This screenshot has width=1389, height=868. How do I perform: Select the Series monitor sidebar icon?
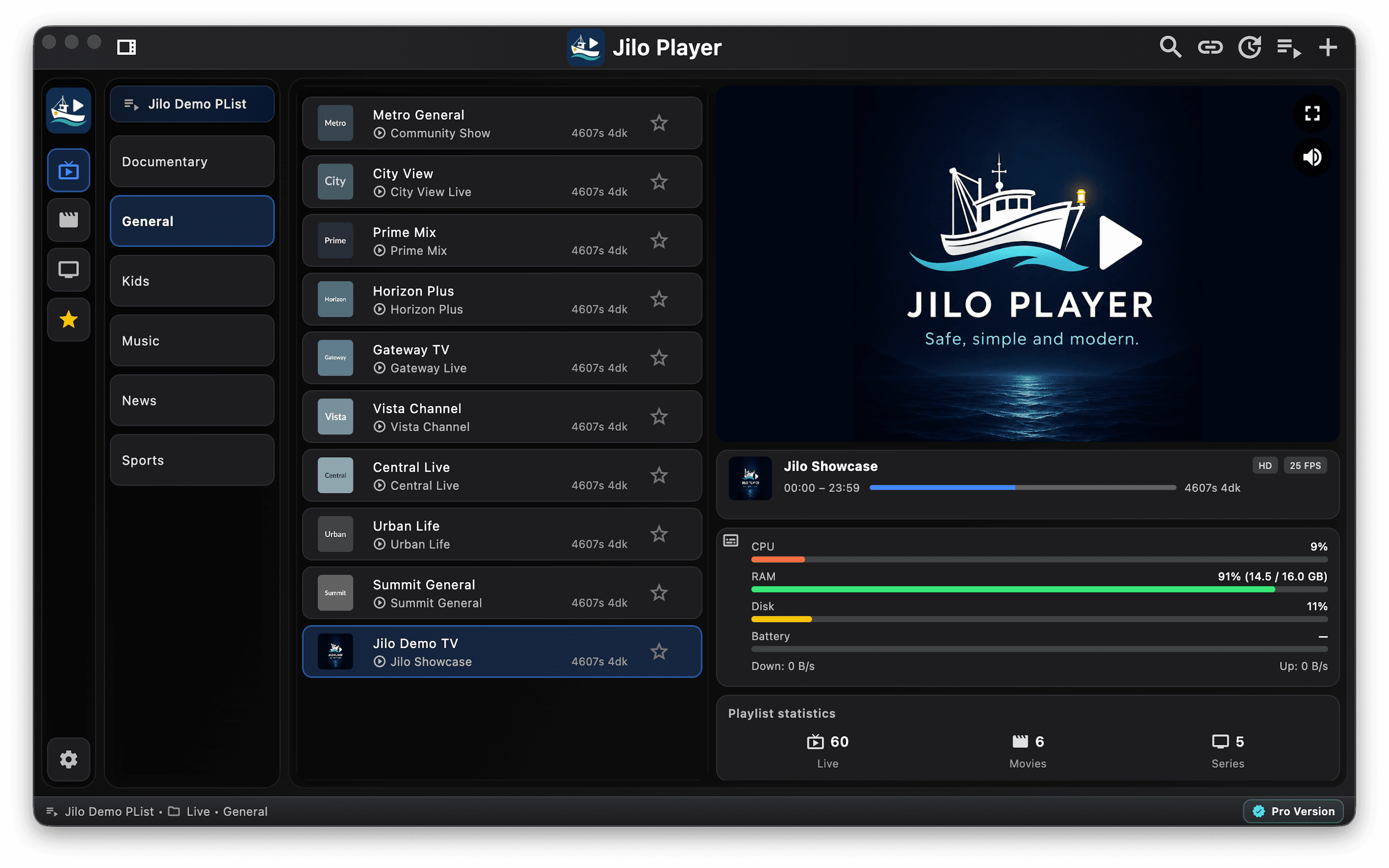pyautogui.click(x=69, y=270)
